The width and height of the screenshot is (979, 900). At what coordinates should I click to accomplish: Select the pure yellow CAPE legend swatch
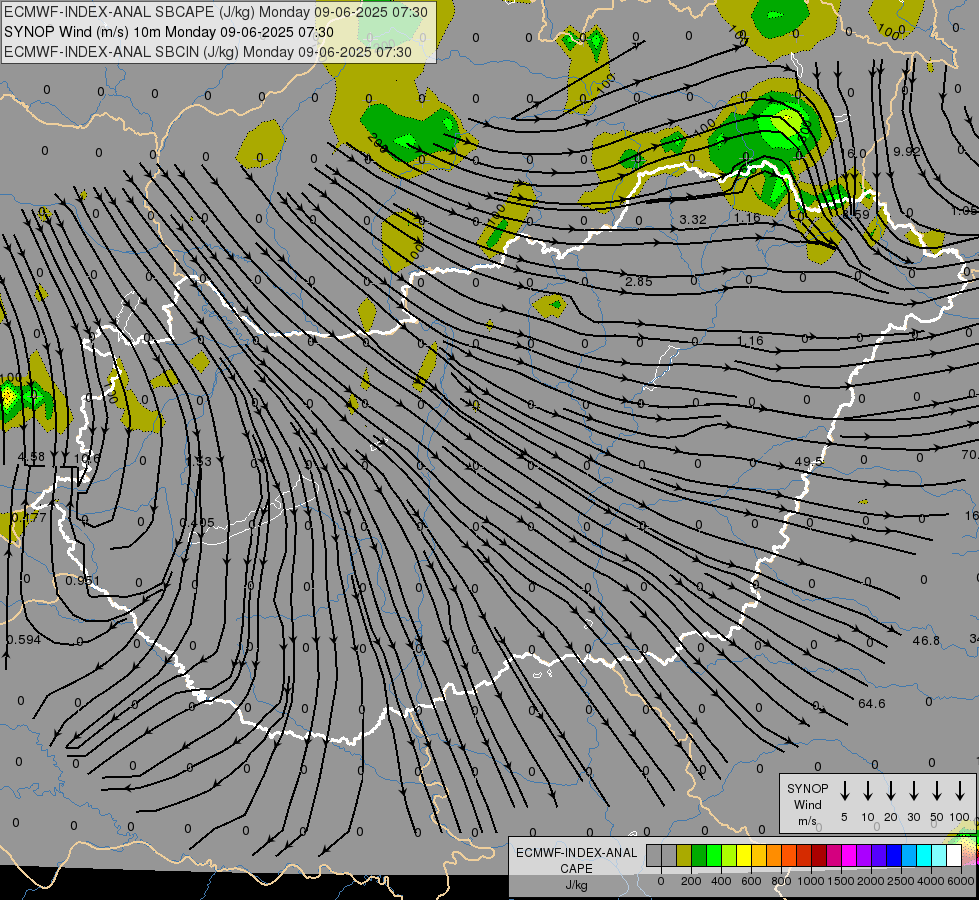pyautogui.click(x=744, y=856)
